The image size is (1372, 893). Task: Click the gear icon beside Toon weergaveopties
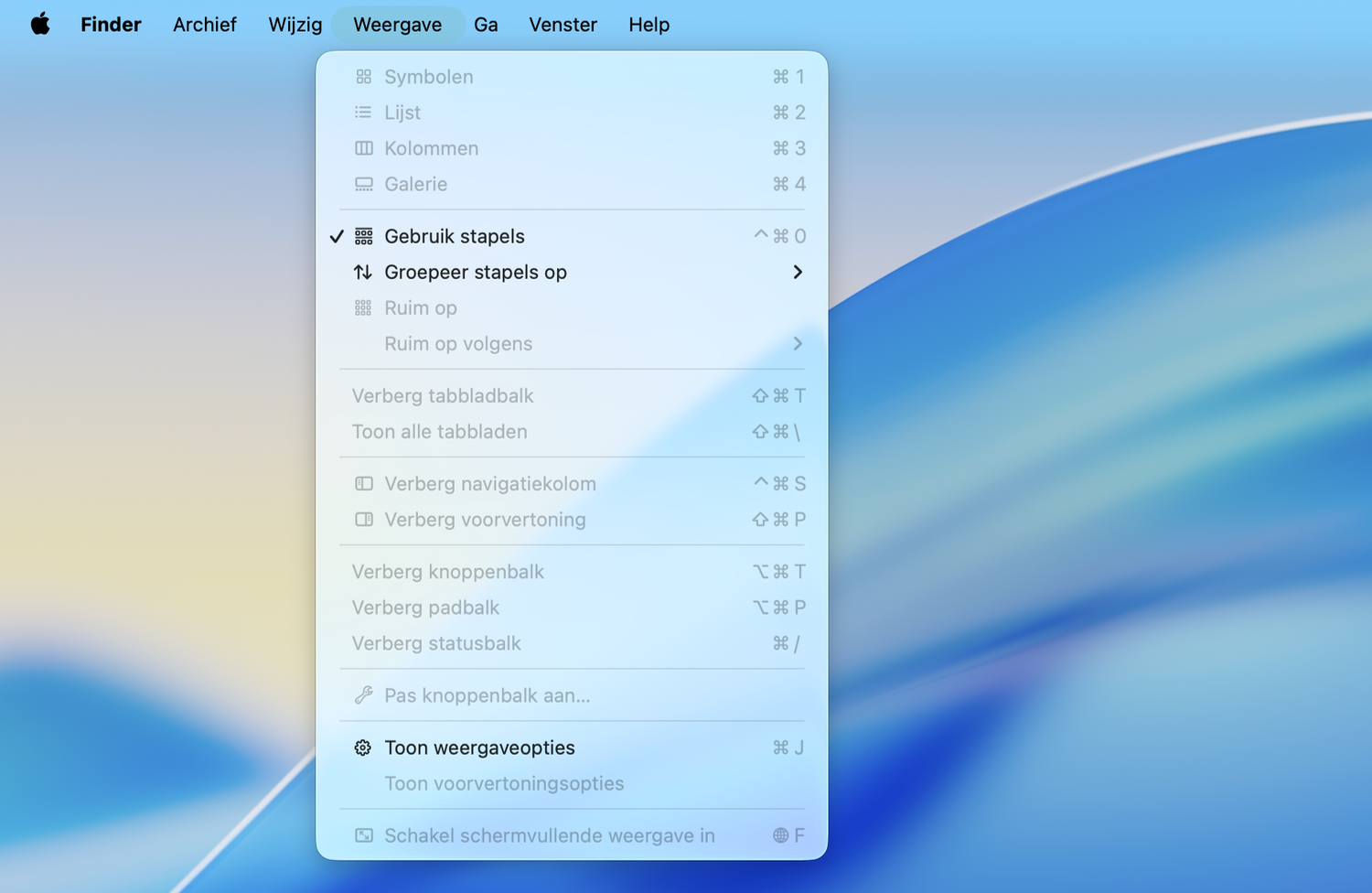click(364, 748)
